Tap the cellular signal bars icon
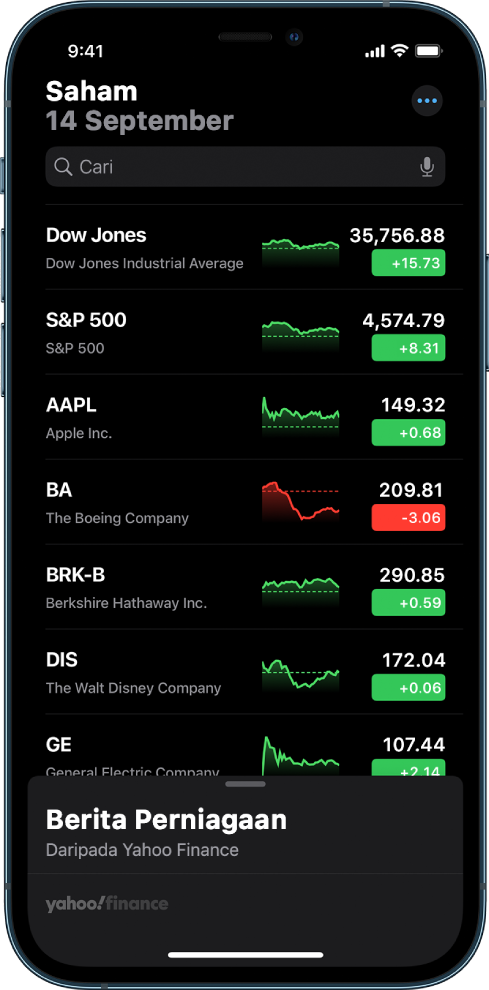The width and height of the screenshot is (489, 990). pyautogui.click(x=375, y=51)
